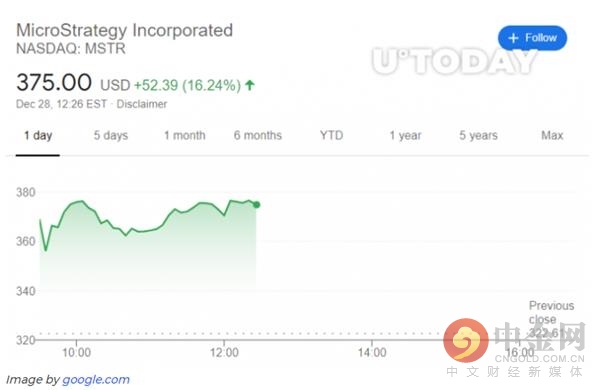Click the 12:00 time axis label
This screenshot has width=600, height=390.
pos(224,352)
